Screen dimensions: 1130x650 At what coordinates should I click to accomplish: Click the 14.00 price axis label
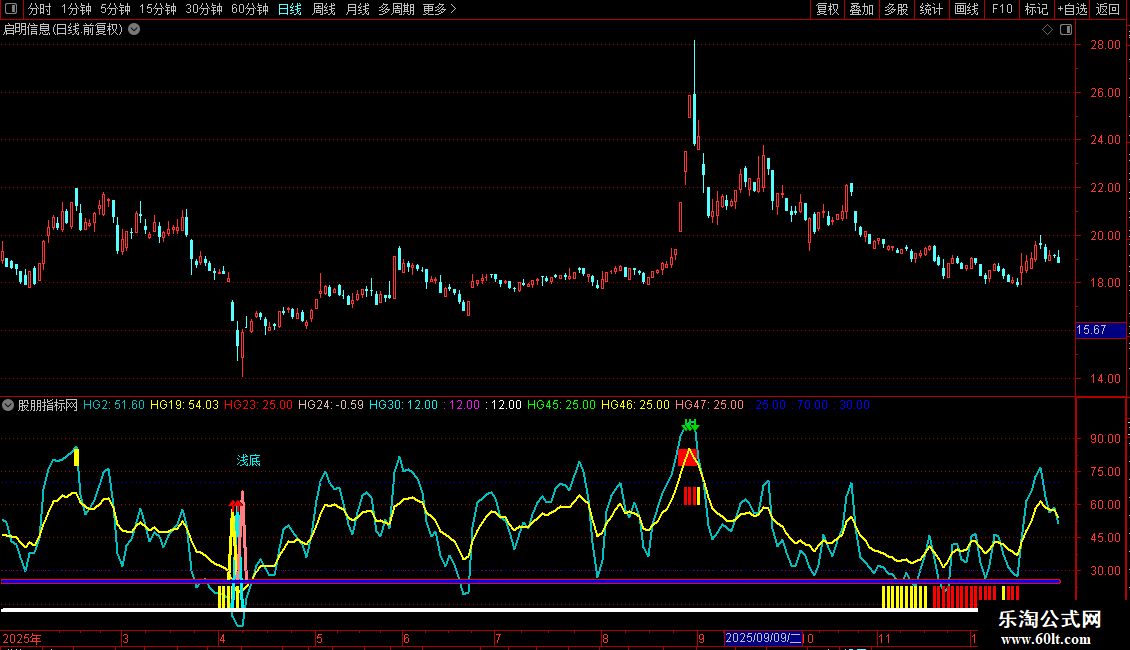click(1105, 378)
